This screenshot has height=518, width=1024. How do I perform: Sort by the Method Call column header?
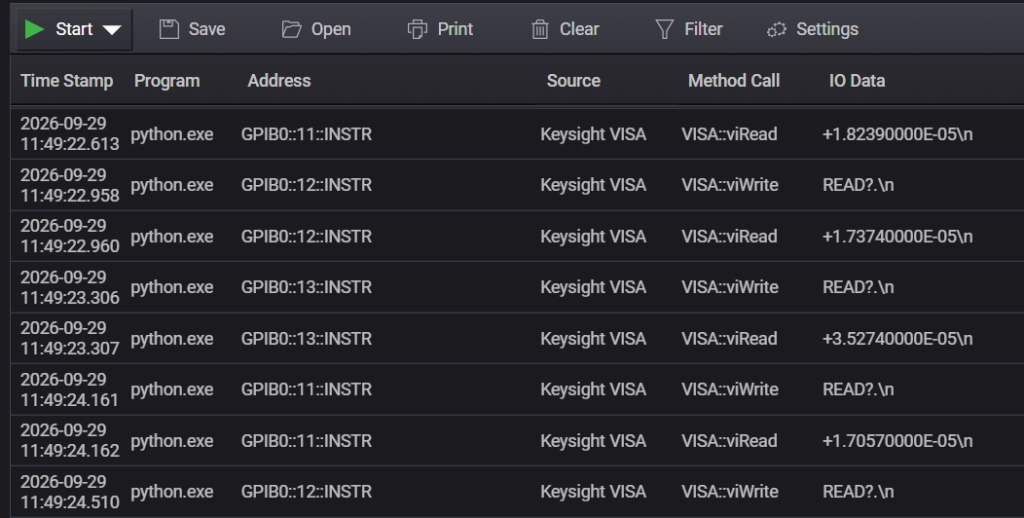[x=734, y=81]
